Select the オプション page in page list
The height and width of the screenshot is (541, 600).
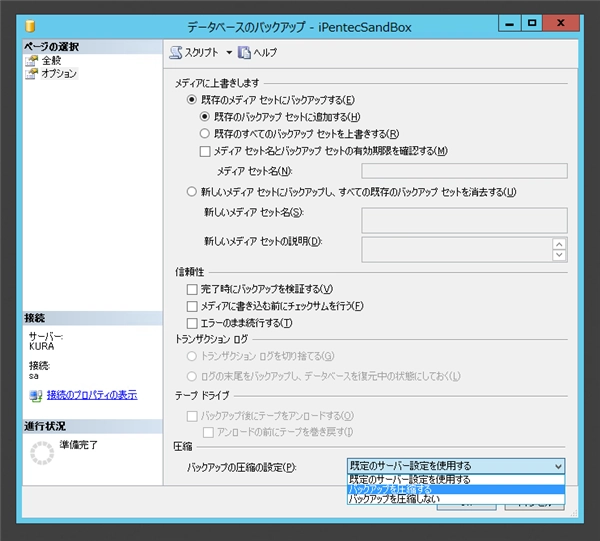(x=59, y=73)
